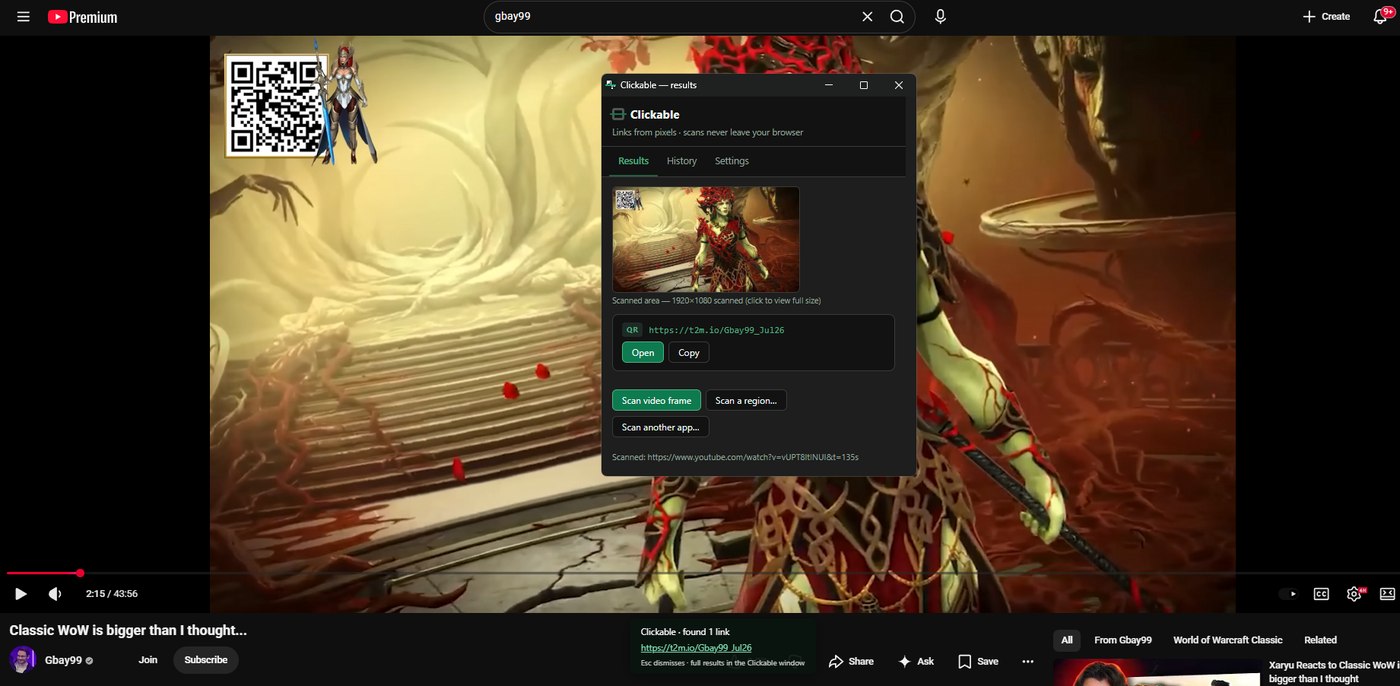Follow the t2m.io link in the toast notification
The width and height of the screenshot is (1400, 686).
(696, 648)
